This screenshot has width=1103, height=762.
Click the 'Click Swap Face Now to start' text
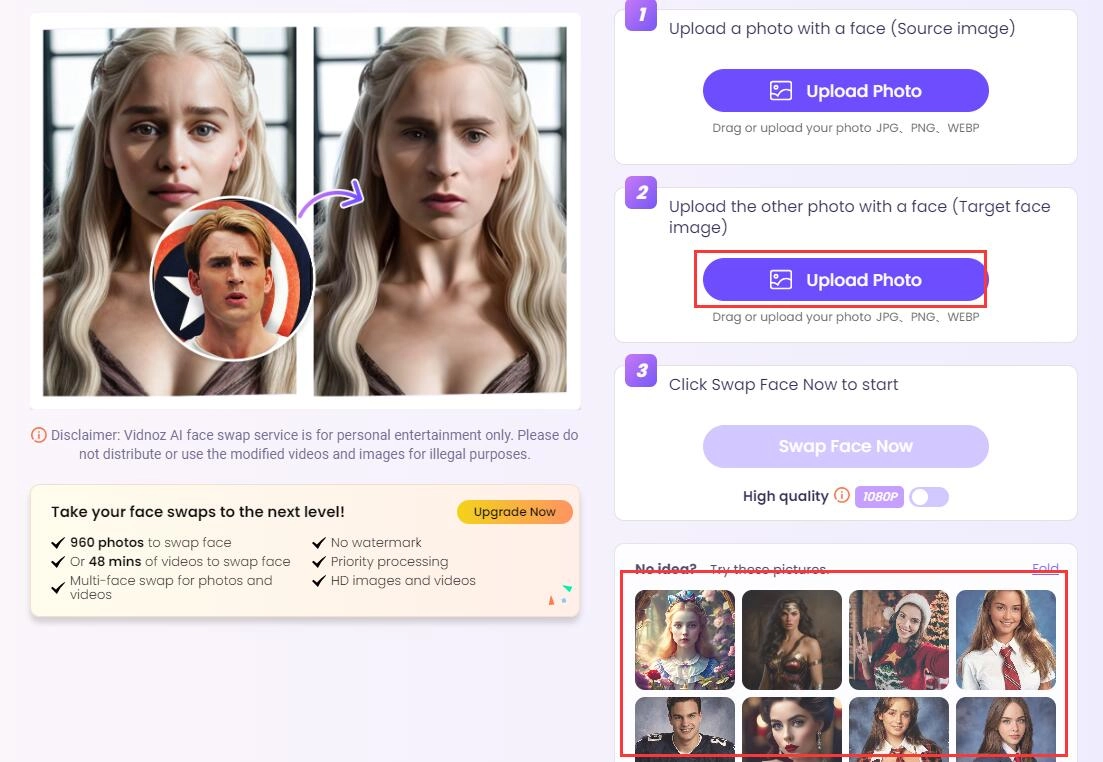pos(784,384)
